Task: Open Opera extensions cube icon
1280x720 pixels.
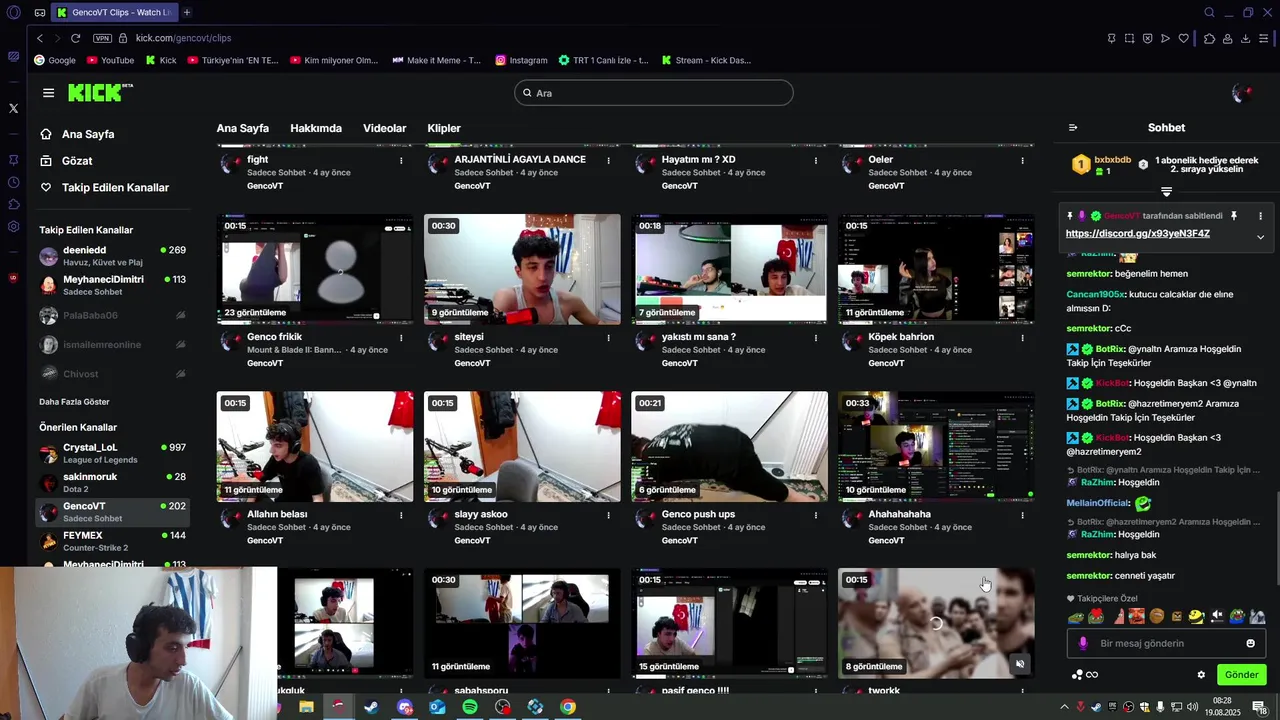Action: point(1209,38)
